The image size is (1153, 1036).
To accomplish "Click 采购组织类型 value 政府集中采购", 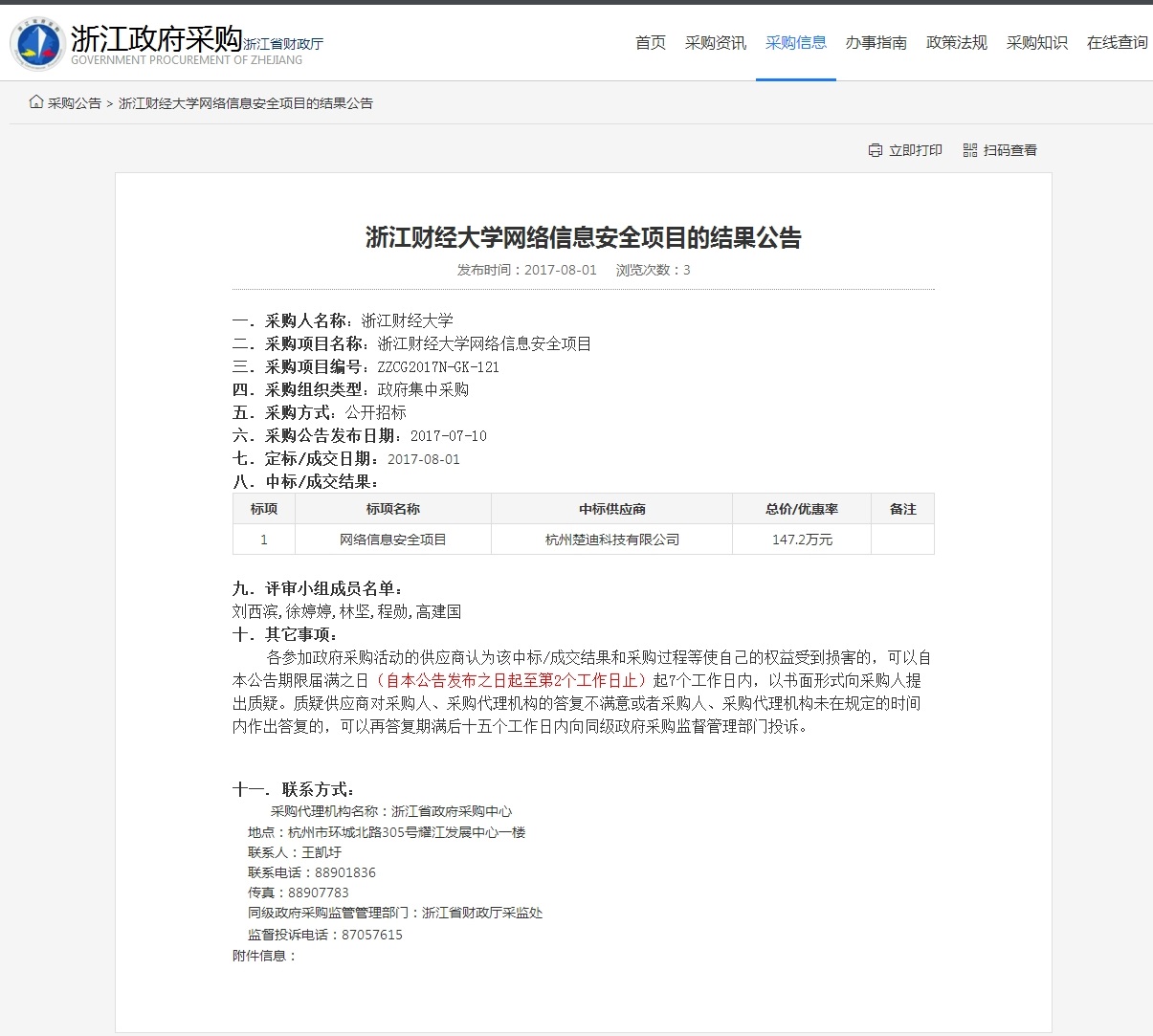I will click(423, 389).
